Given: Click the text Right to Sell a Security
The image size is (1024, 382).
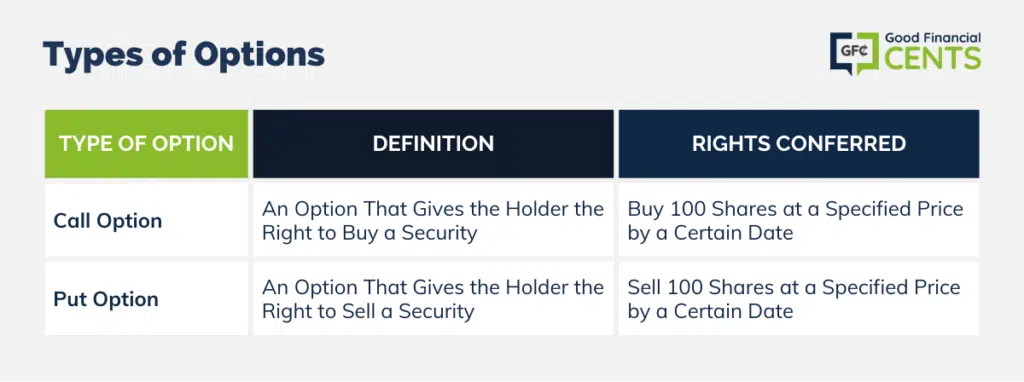Looking at the screenshot, I should pyautogui.click(x=368, y=311).
